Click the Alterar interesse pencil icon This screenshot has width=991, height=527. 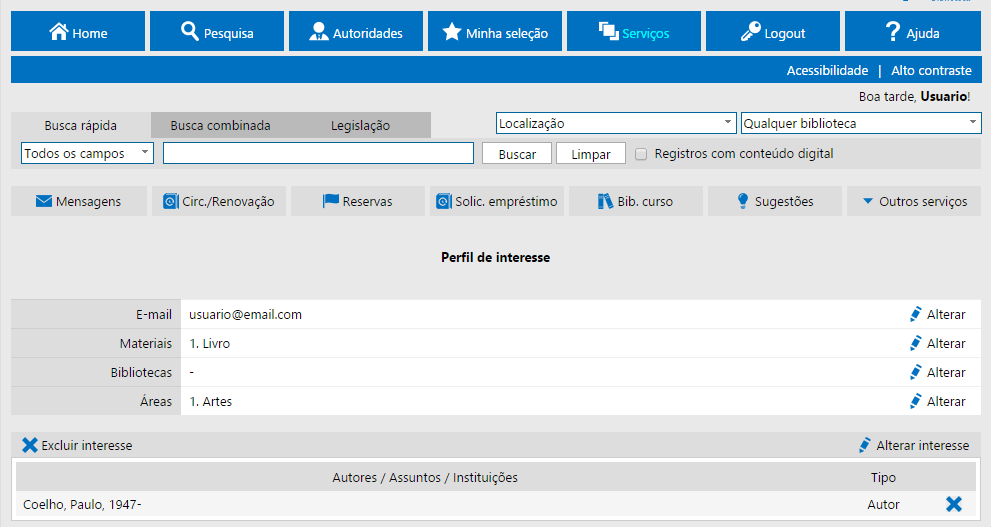pyautogui.click(x=865, y=445)
